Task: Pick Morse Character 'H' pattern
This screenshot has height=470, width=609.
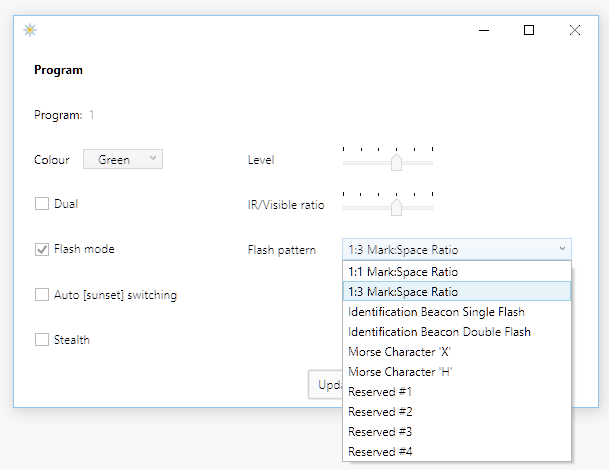Action: pyautogui.click(x=457, y=372)
